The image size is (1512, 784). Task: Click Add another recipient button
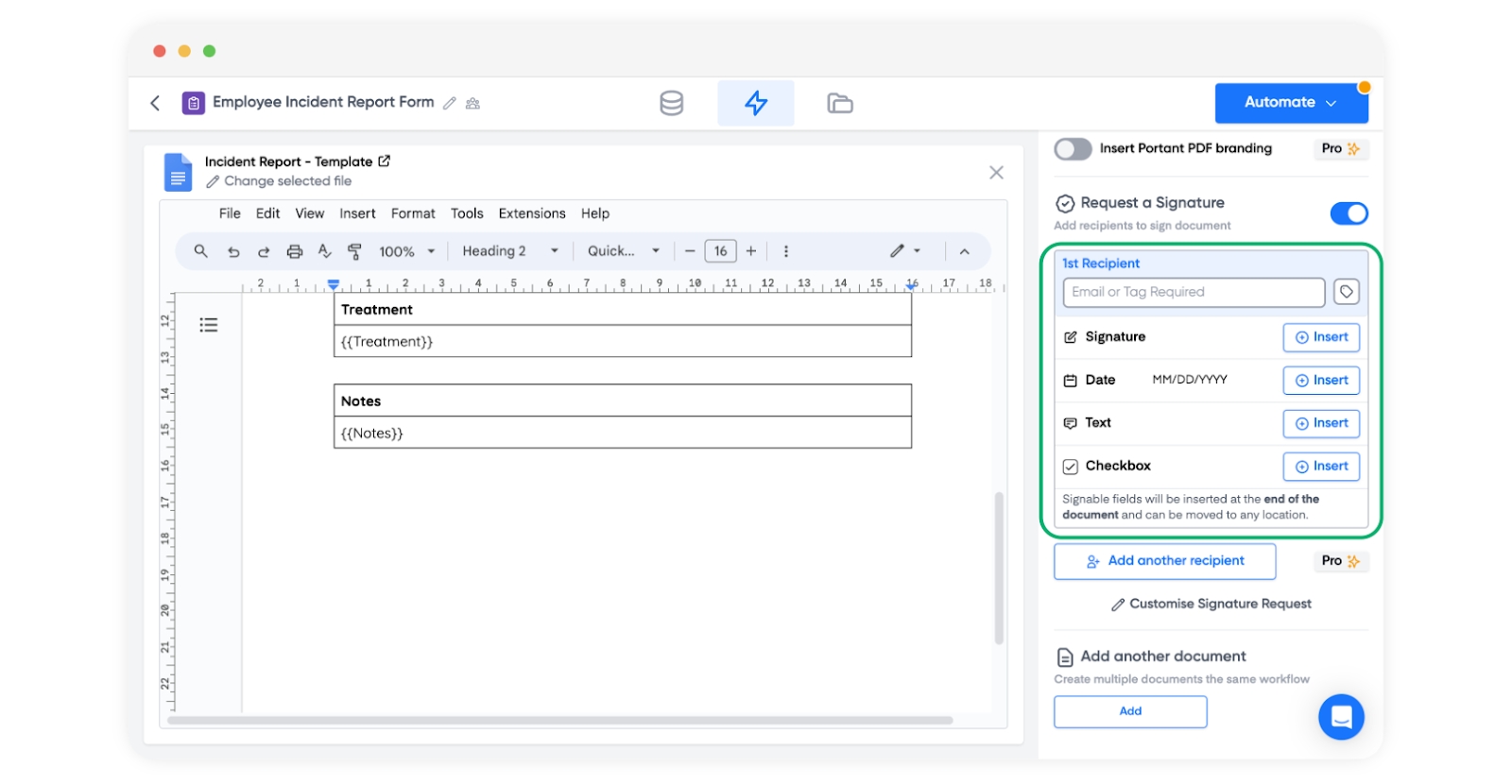point(1164,561)
